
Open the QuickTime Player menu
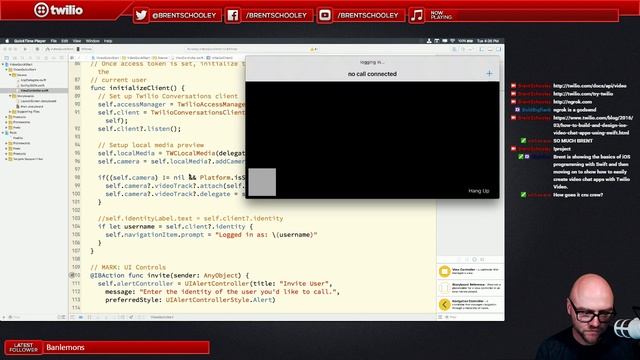tap(30, 41)
